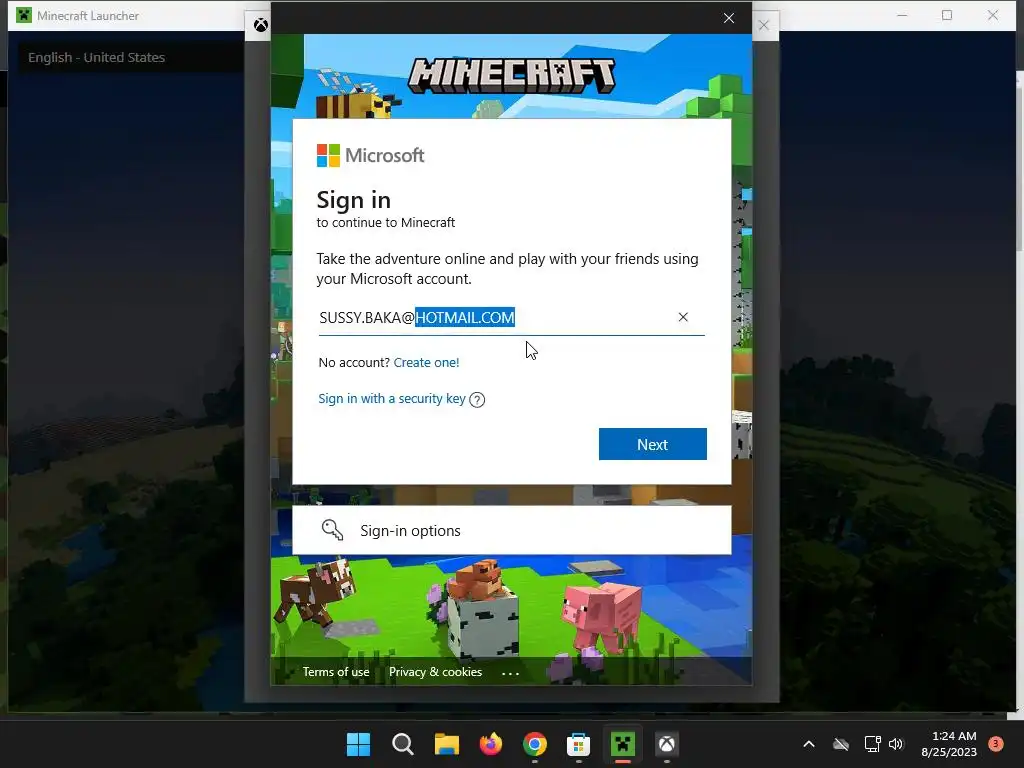Close the Minecraft Launcher window
Viewport: 1024px width, 768px height.
pos(993,15)
